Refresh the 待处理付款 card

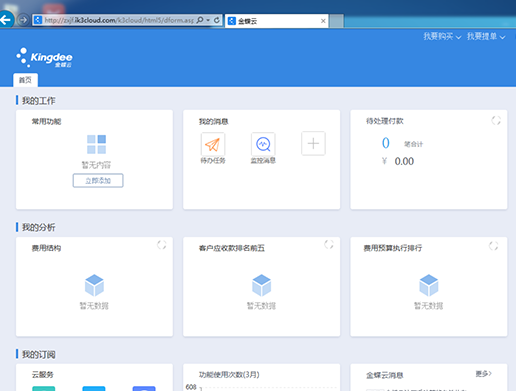[496, 120]
